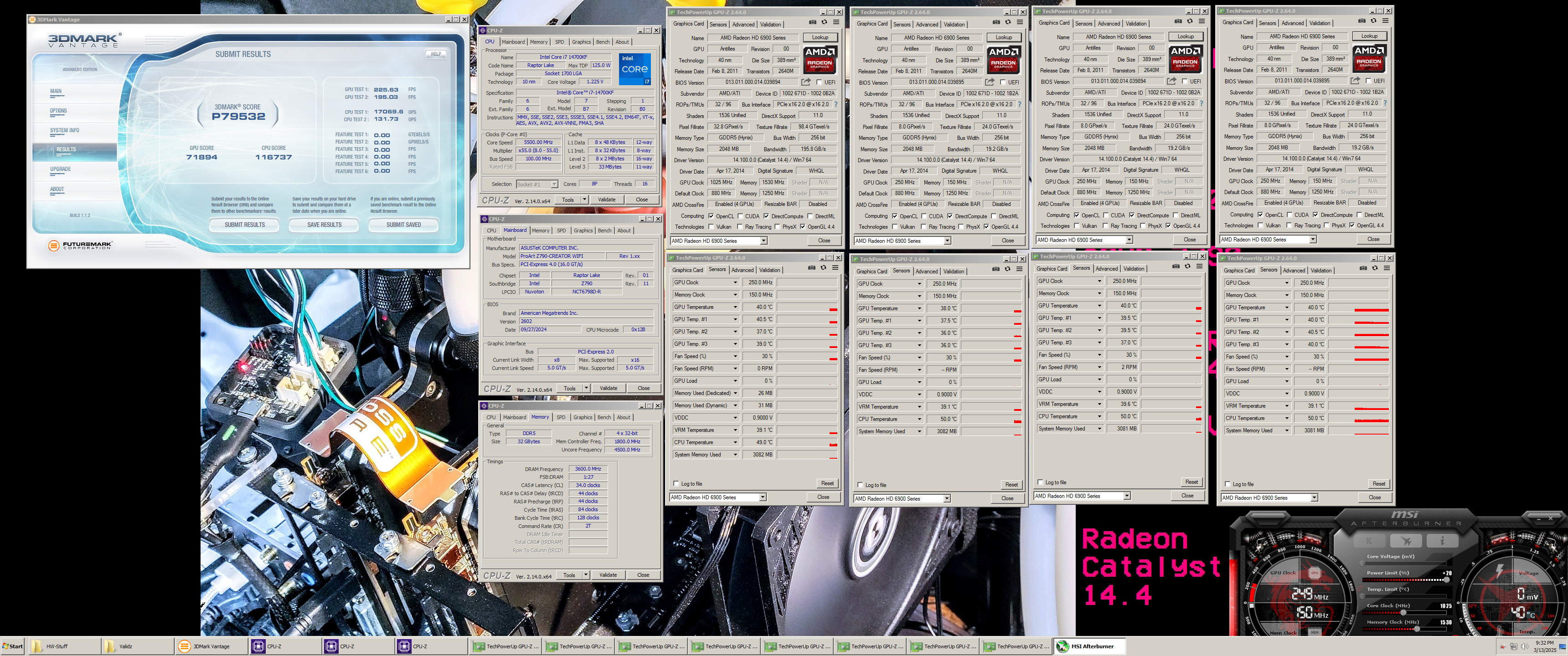Click BIOS export icon in 1025 MHz GPU-Z window

[x=806, y=82]
